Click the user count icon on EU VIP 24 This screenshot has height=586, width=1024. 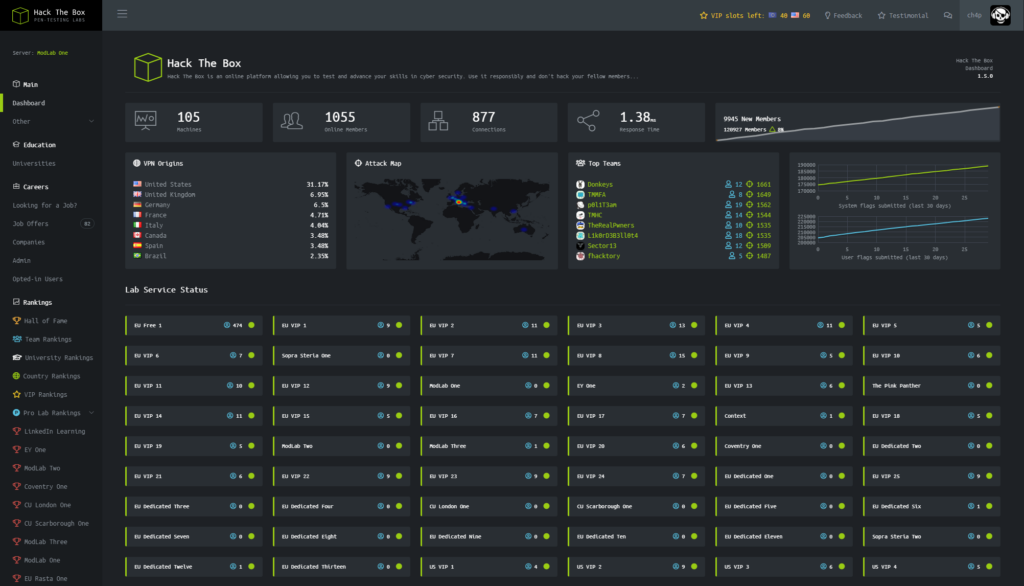pyautogui.click(x=675, y=476)
